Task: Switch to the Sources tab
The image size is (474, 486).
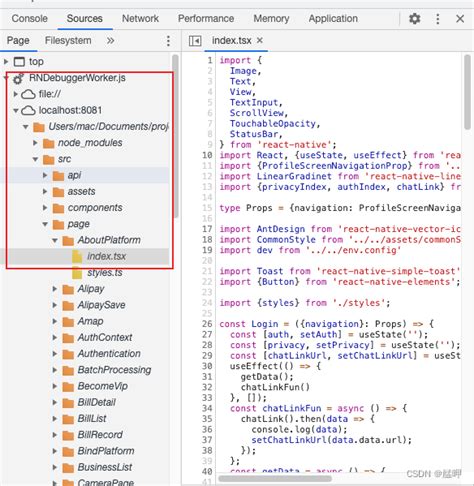Action: pos(84,18)
